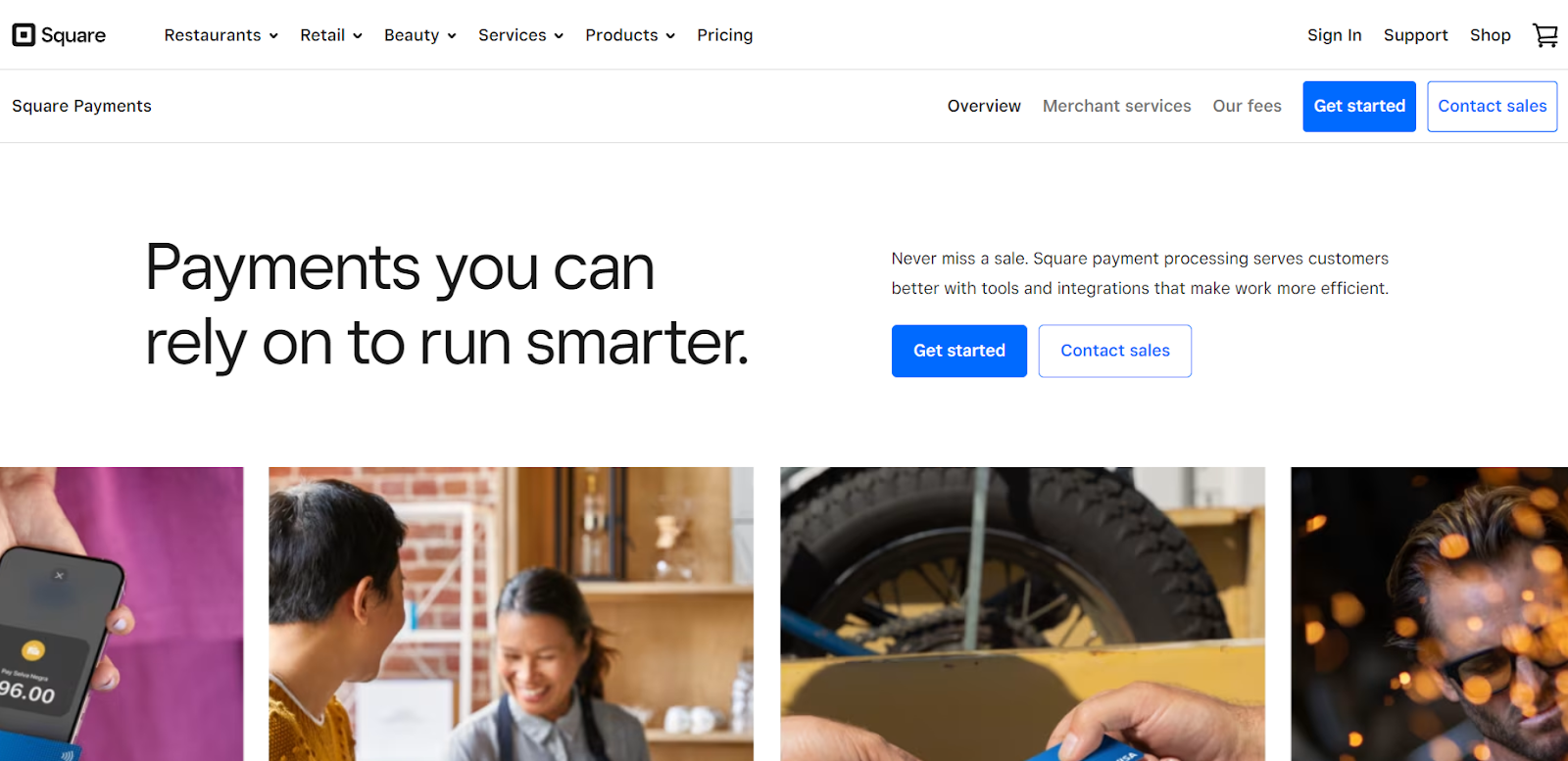
Task: Open the Support link
Action: pos(1415,35)
